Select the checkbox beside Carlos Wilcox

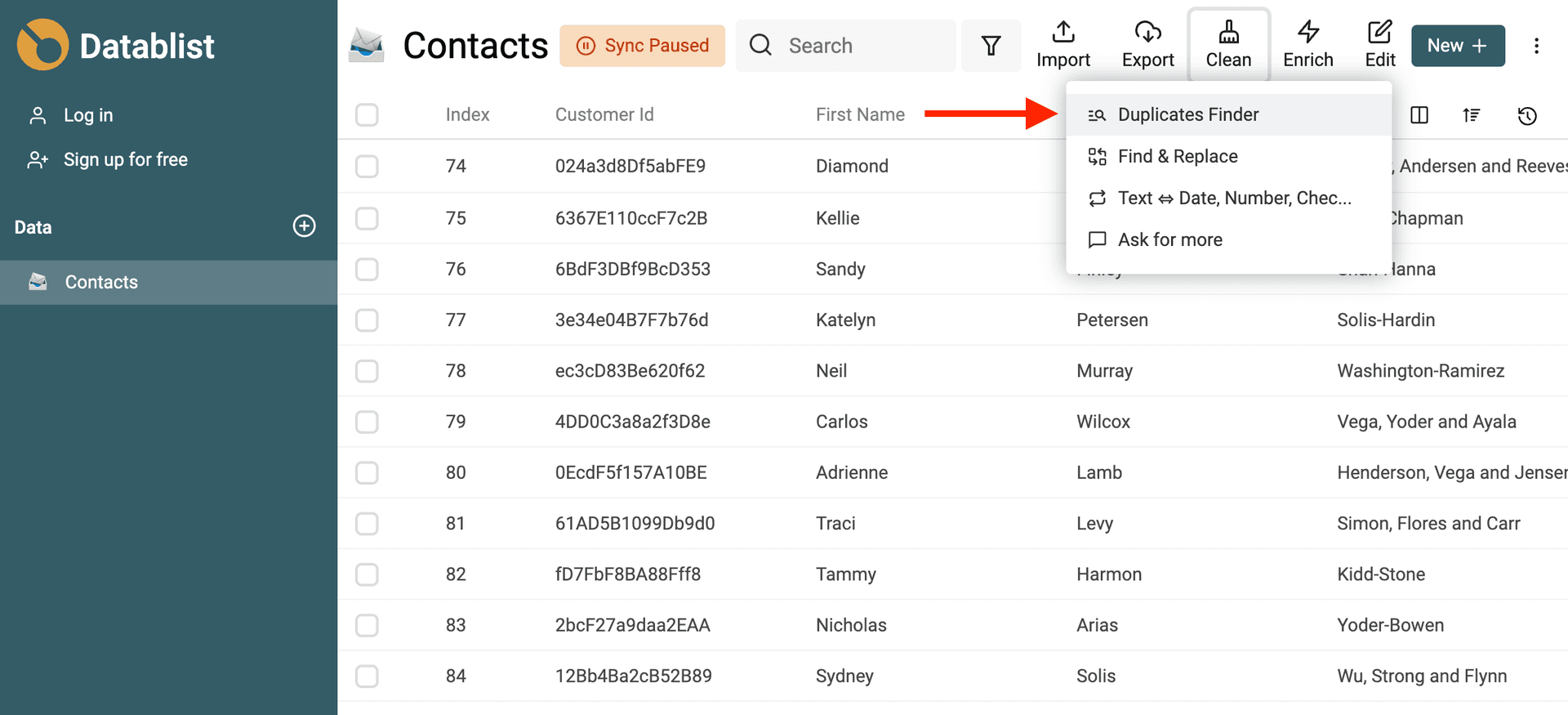point(367,422)
